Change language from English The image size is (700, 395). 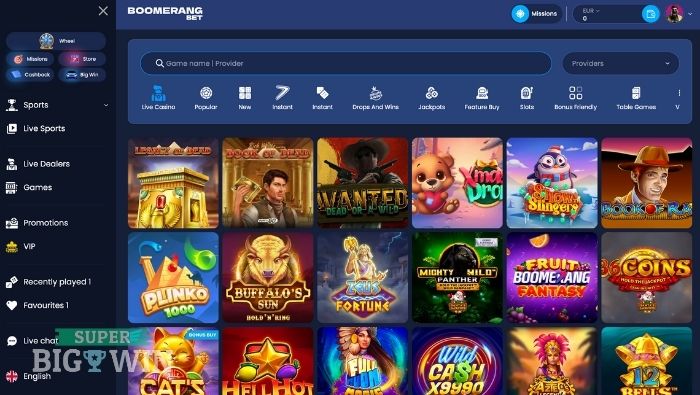tap(37, 376)
